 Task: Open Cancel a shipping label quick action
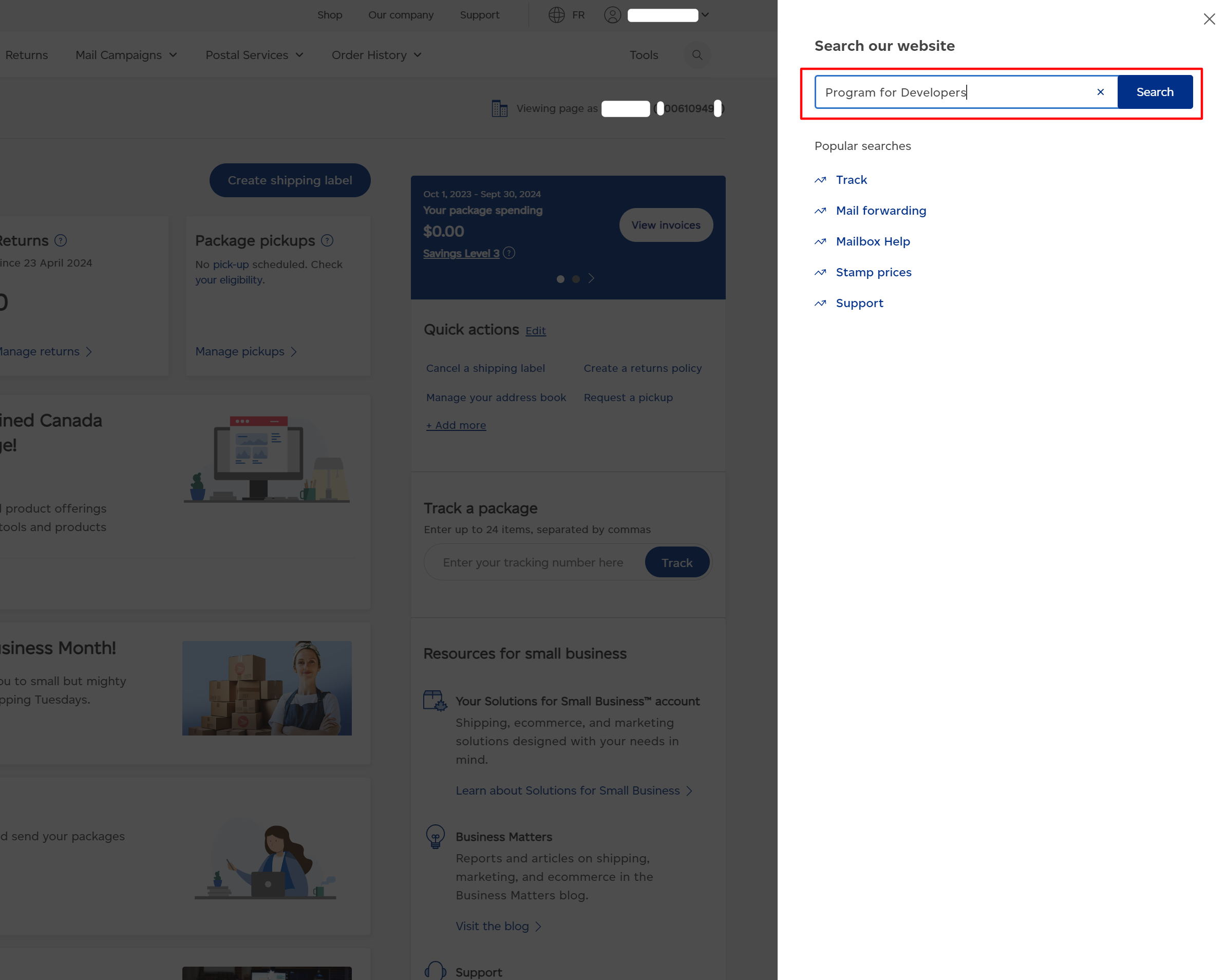click(485, 368)
